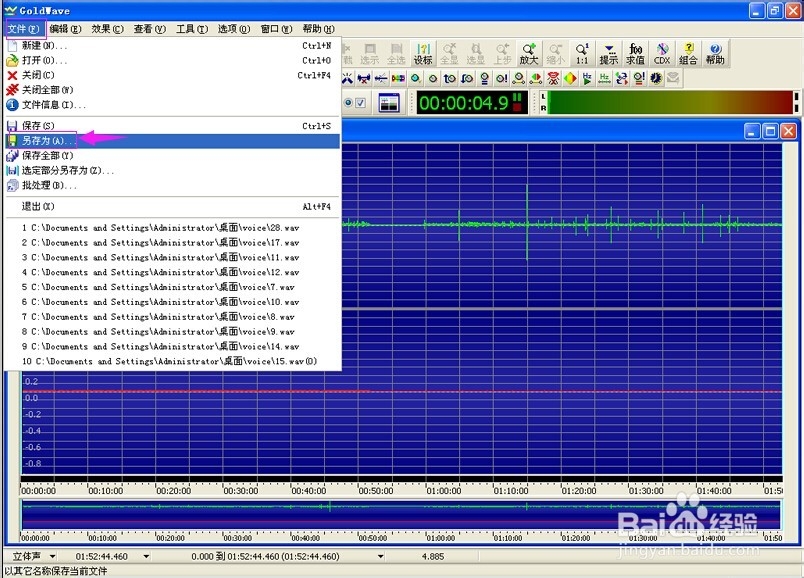Open the 窗口 menu
This screenshot has height=578, width=804.
pyautogui.click(x=276, y=29)
